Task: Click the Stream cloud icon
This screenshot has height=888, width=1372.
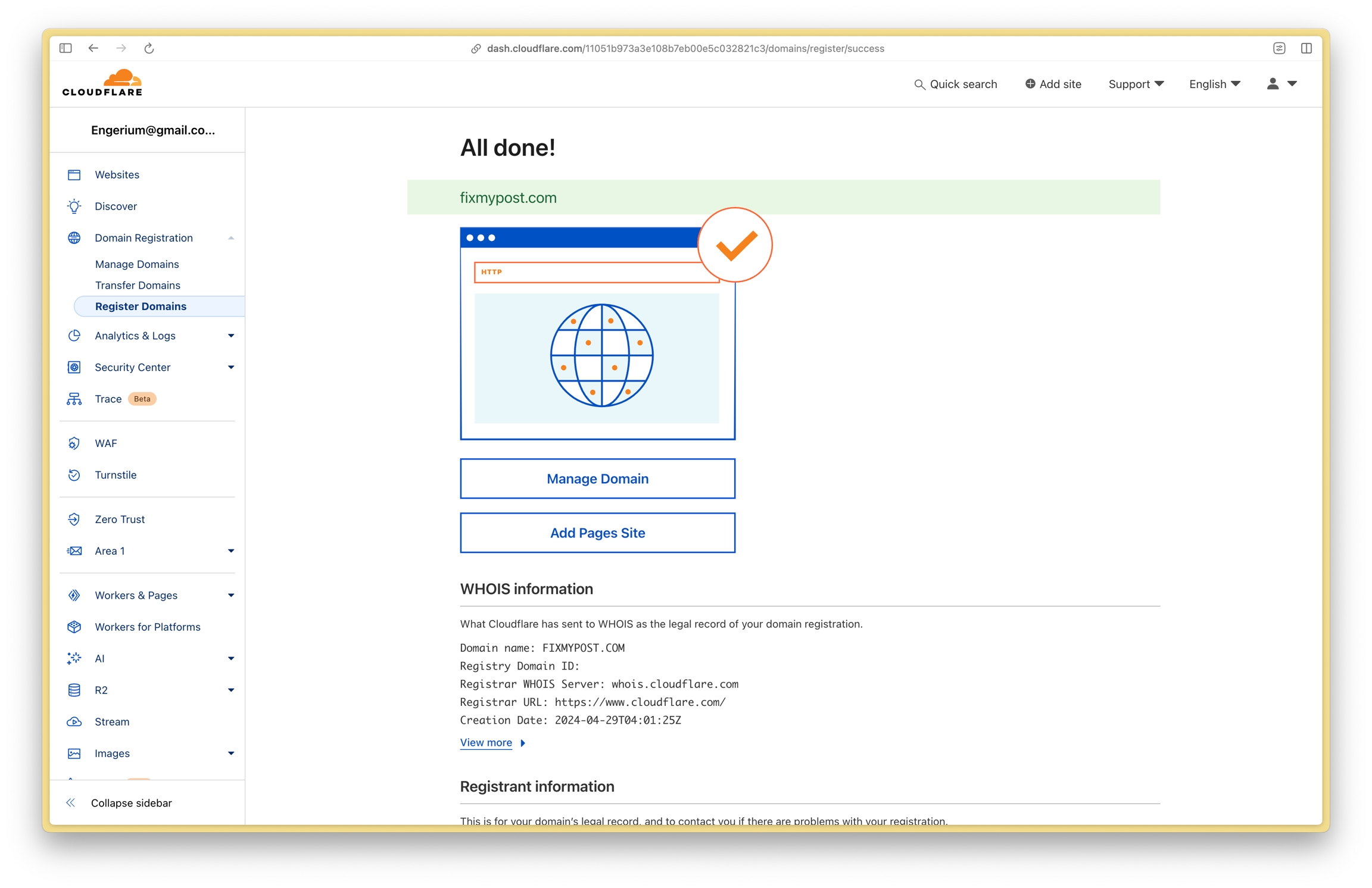Action: coord(74,722)
